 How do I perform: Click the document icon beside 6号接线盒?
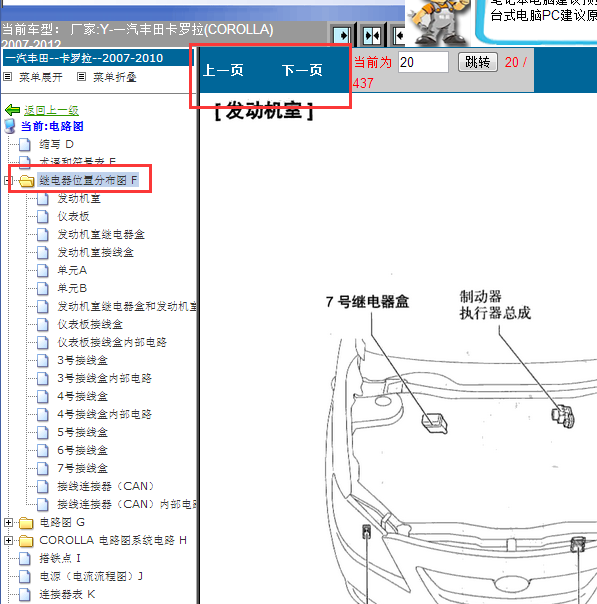[x=43, y=450]
